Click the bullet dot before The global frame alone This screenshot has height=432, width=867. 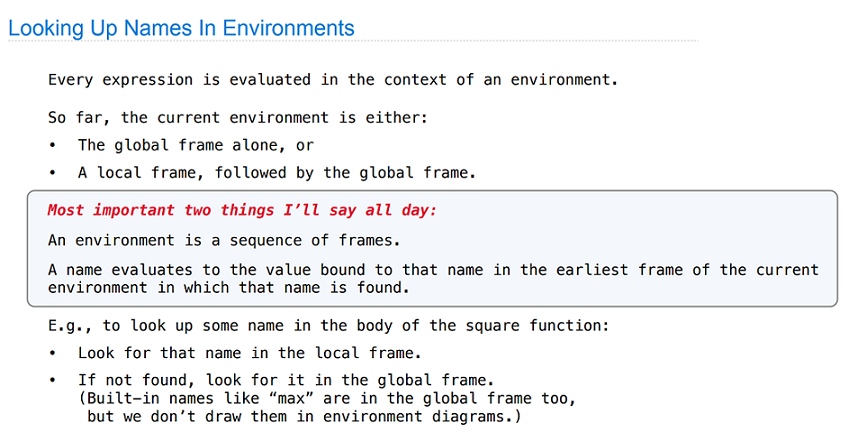[52, 146]
